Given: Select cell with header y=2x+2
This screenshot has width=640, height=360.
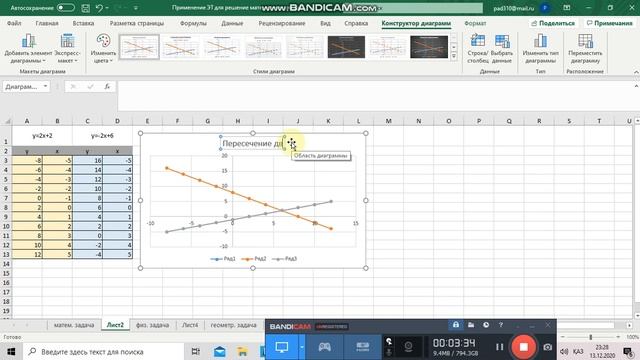Looking at the screenshot, I should [x=42, y=136].
